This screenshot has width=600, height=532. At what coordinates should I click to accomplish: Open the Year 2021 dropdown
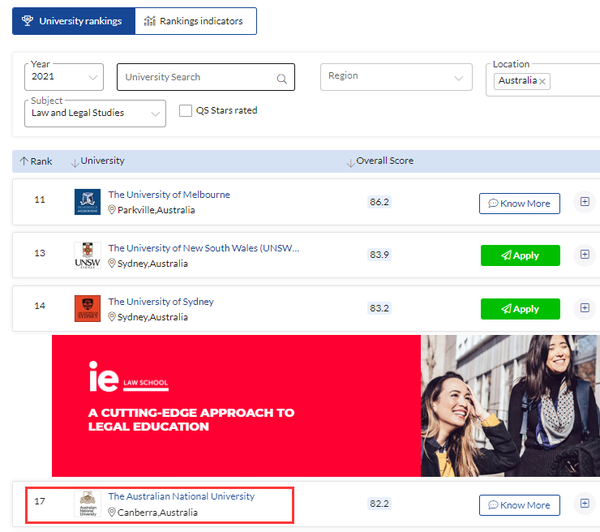(64, 77)
